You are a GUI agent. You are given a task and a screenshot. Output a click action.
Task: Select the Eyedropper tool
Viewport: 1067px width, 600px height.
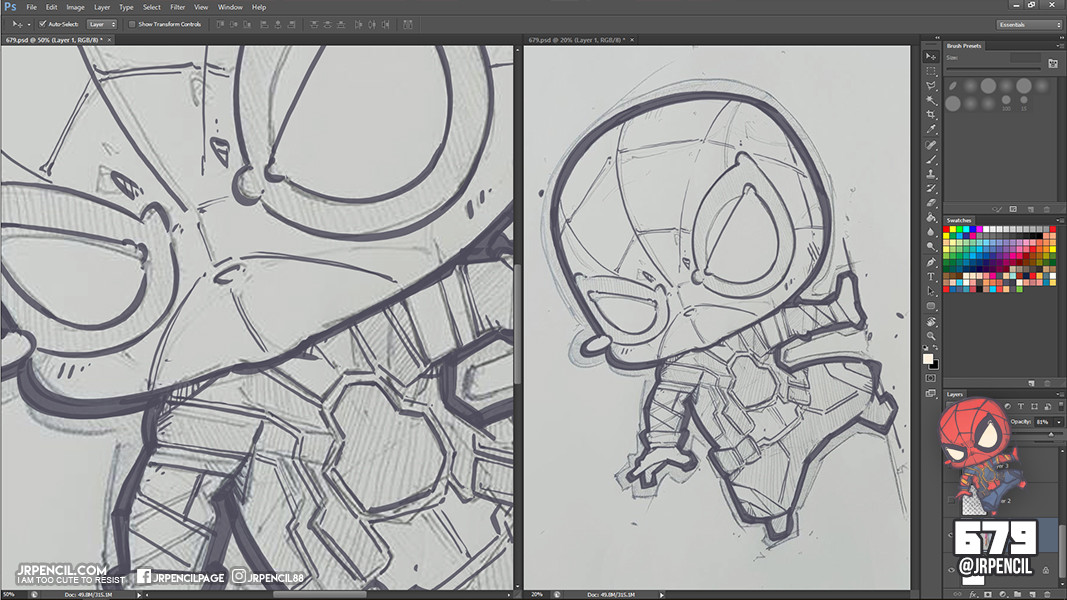[931, 129]
